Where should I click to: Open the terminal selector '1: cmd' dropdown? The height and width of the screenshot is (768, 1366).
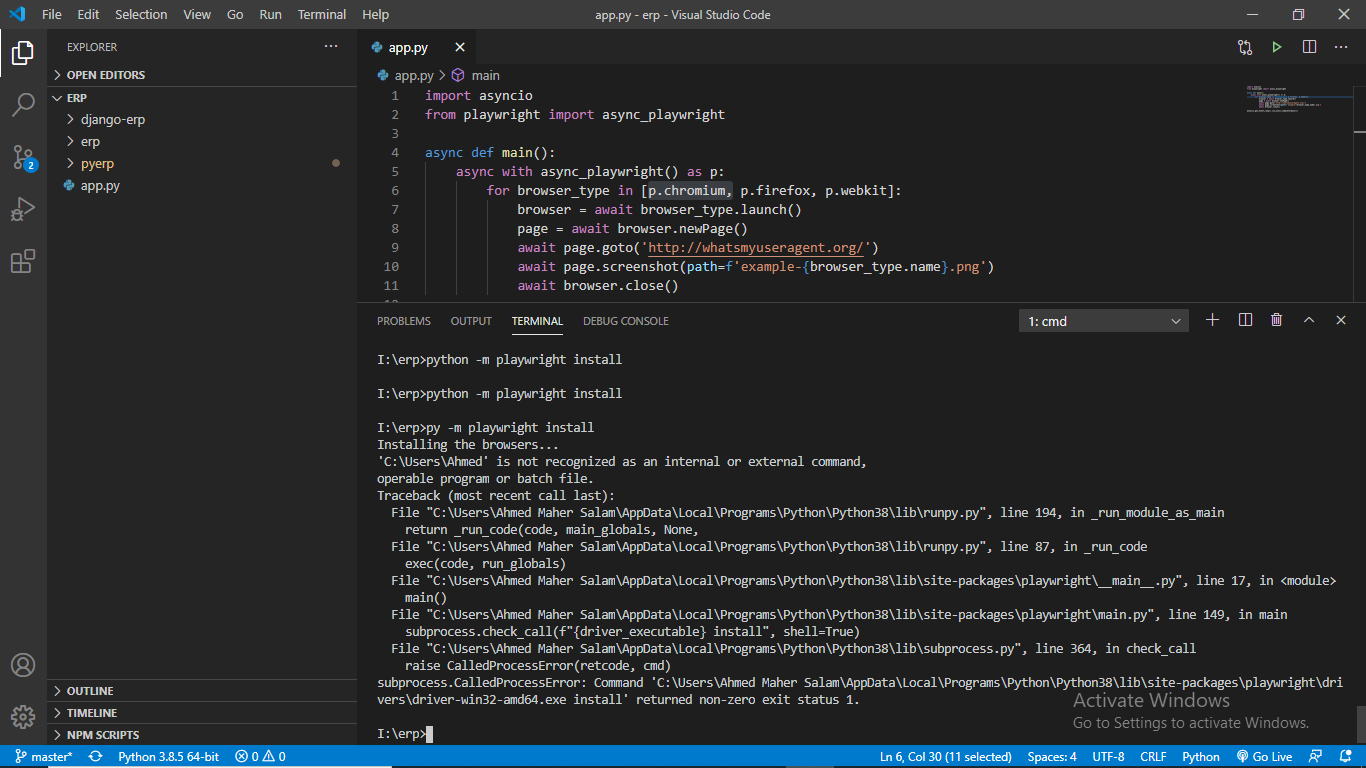1104,321
